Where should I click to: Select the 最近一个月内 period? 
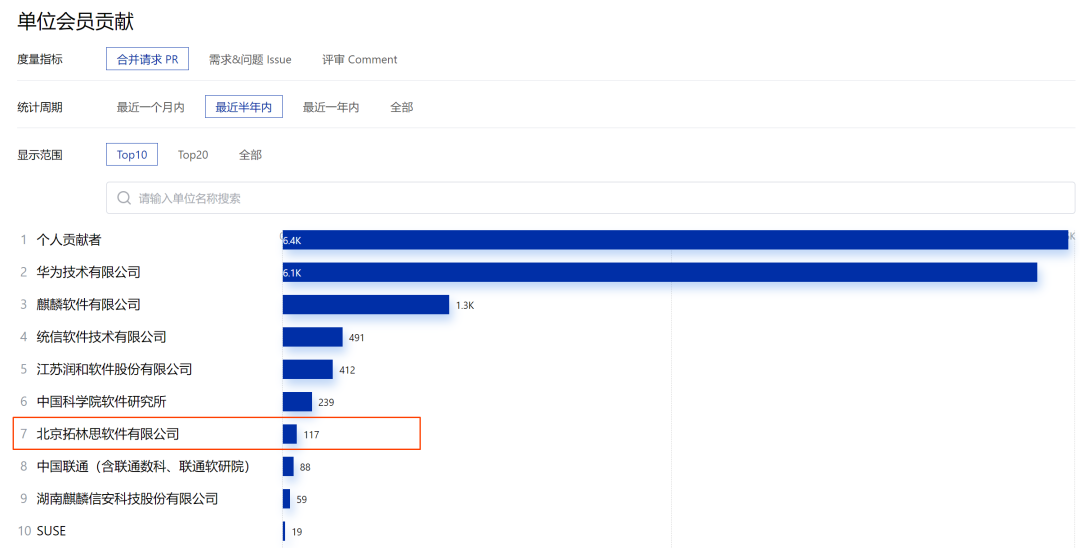150,107
